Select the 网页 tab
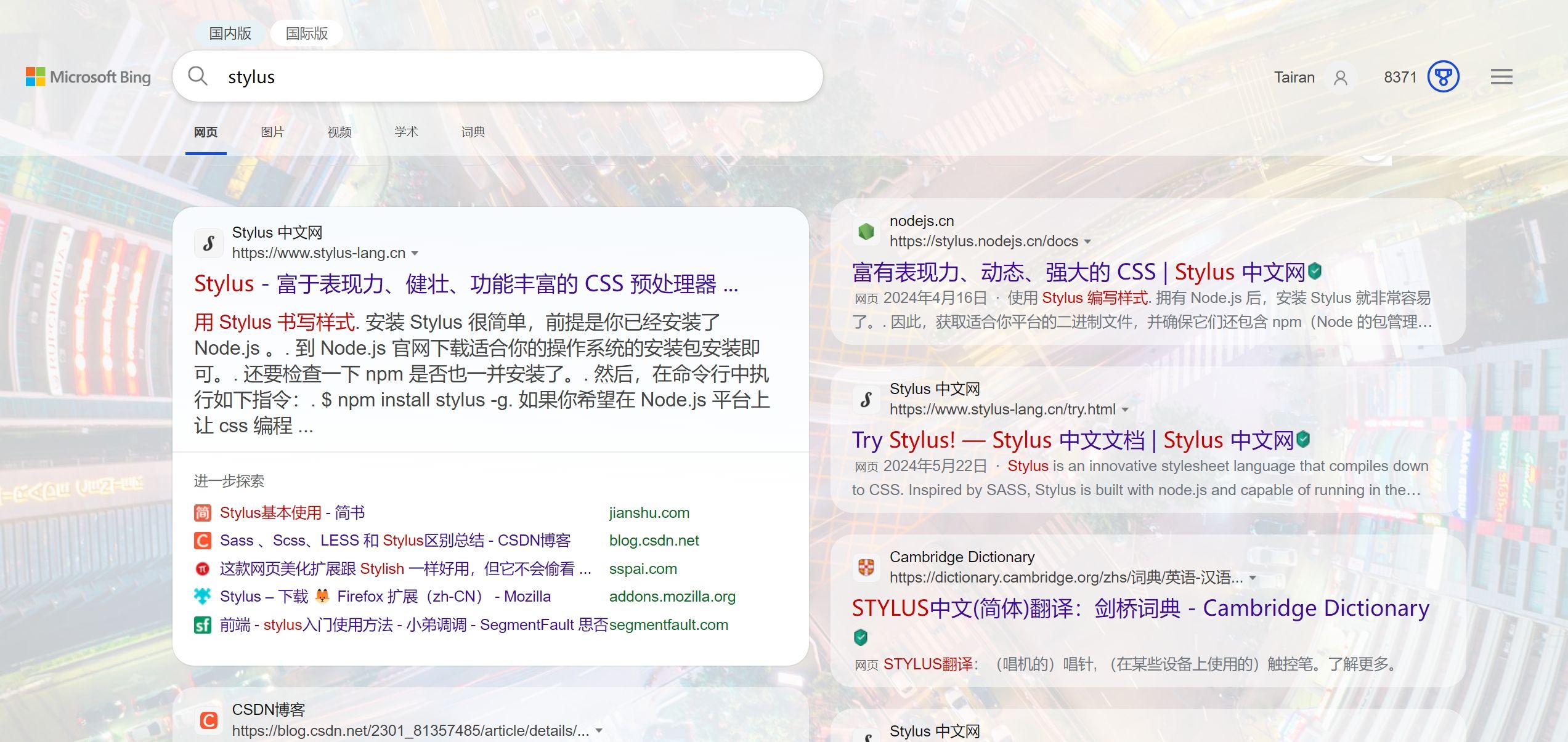 point(206,132)
